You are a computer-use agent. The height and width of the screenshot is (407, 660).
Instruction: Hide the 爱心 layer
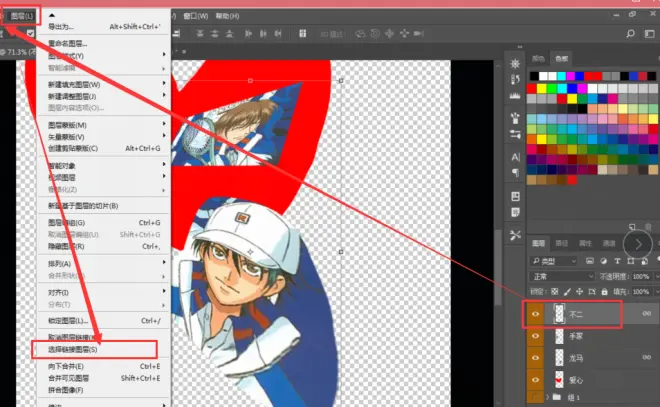[535, 380]
